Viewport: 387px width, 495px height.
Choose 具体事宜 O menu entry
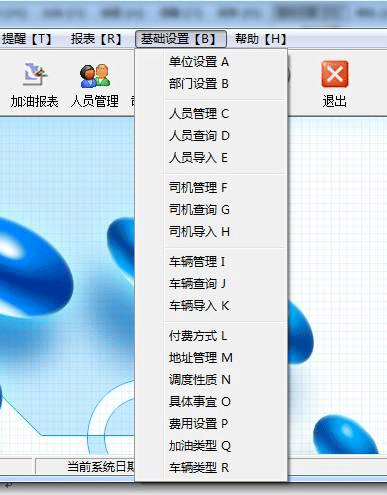click(x=211, y=402)
